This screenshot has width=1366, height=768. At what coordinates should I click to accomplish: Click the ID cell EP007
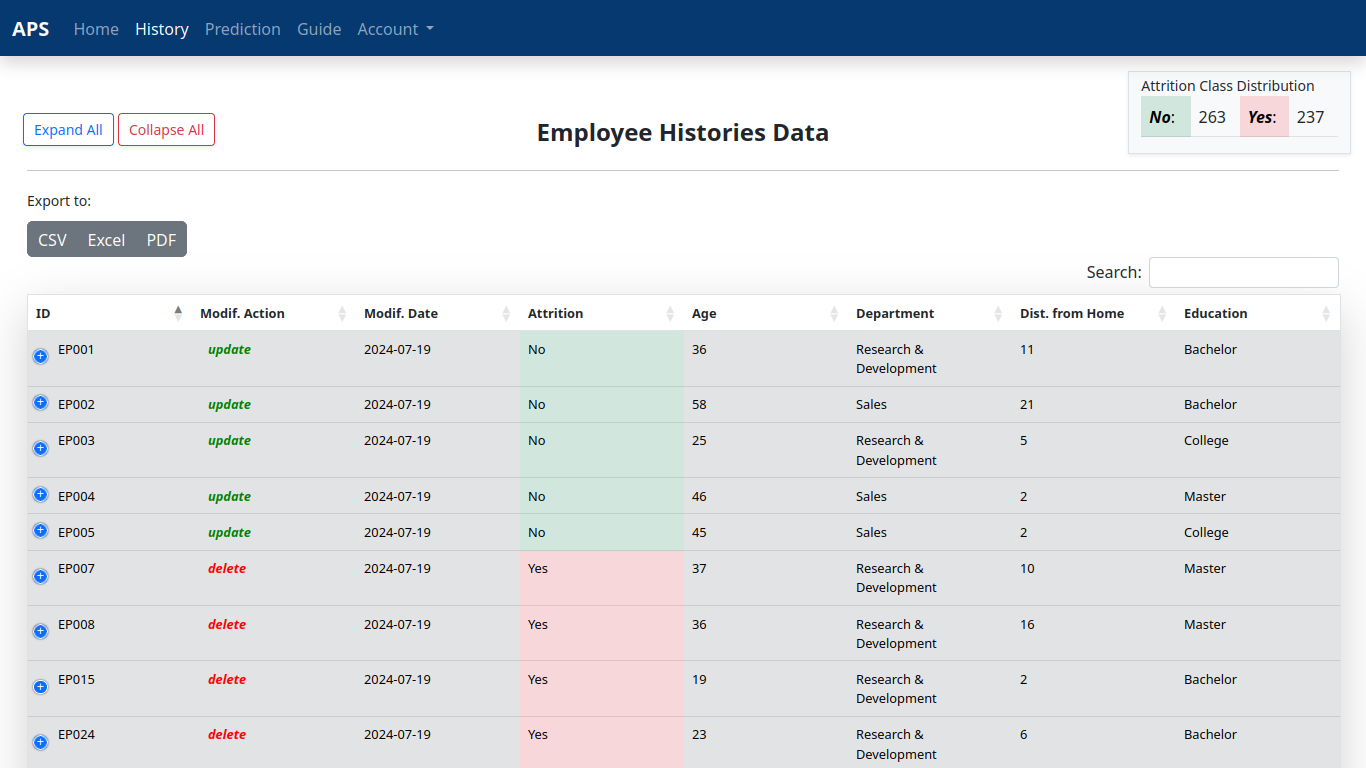76,569
